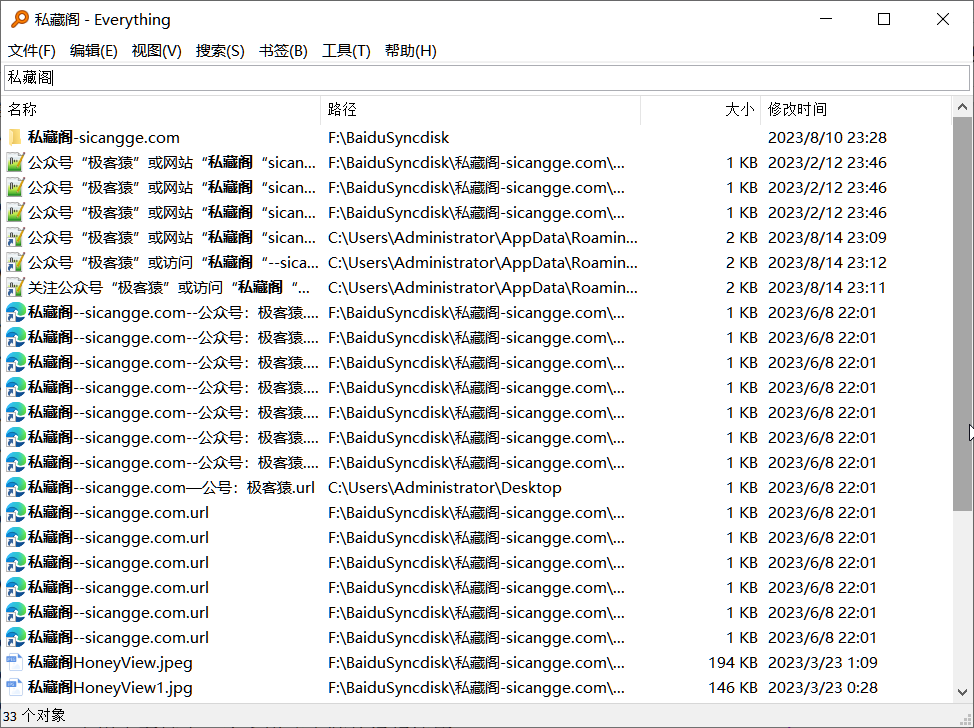Click url shortcut icon of the Desktop file
This screenshot has width=974, height=728.
point(15,488)
